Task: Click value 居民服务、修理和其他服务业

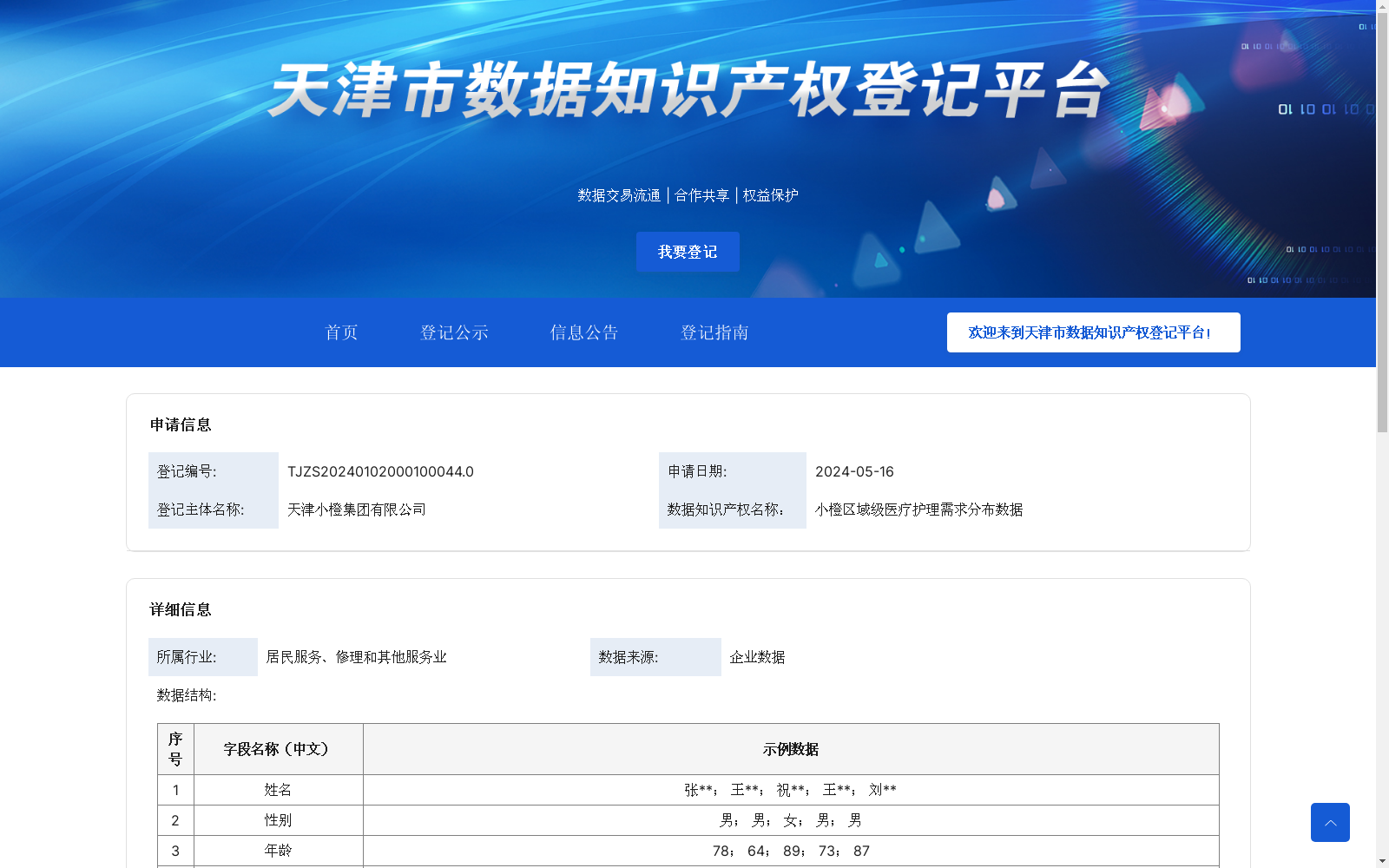Action: point(356,657)
